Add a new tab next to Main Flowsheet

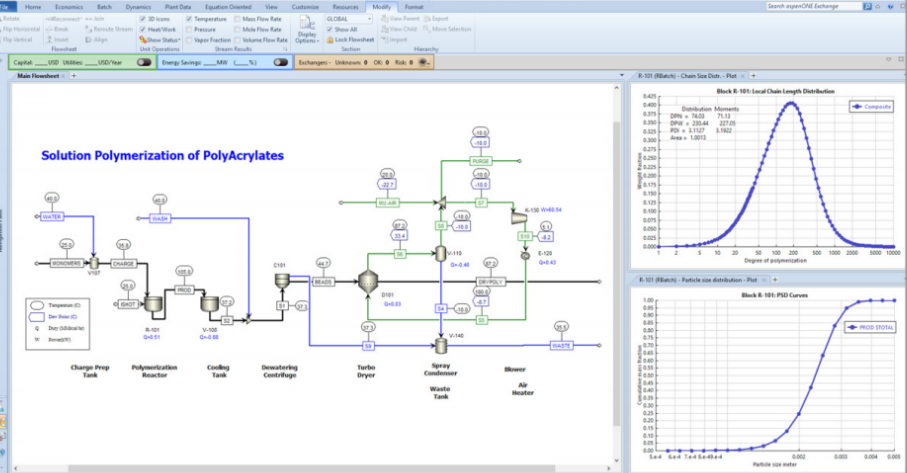click(74, 76)
